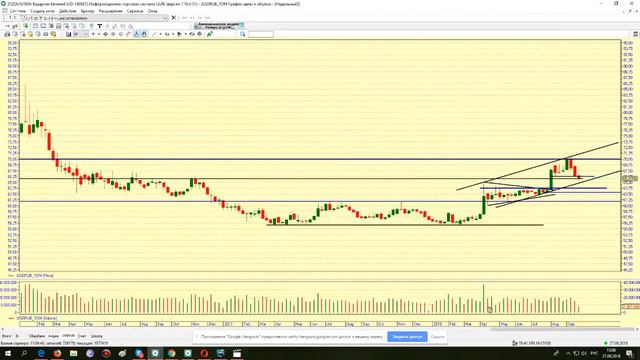Open the Действия menu

click(x=68, y=11)
